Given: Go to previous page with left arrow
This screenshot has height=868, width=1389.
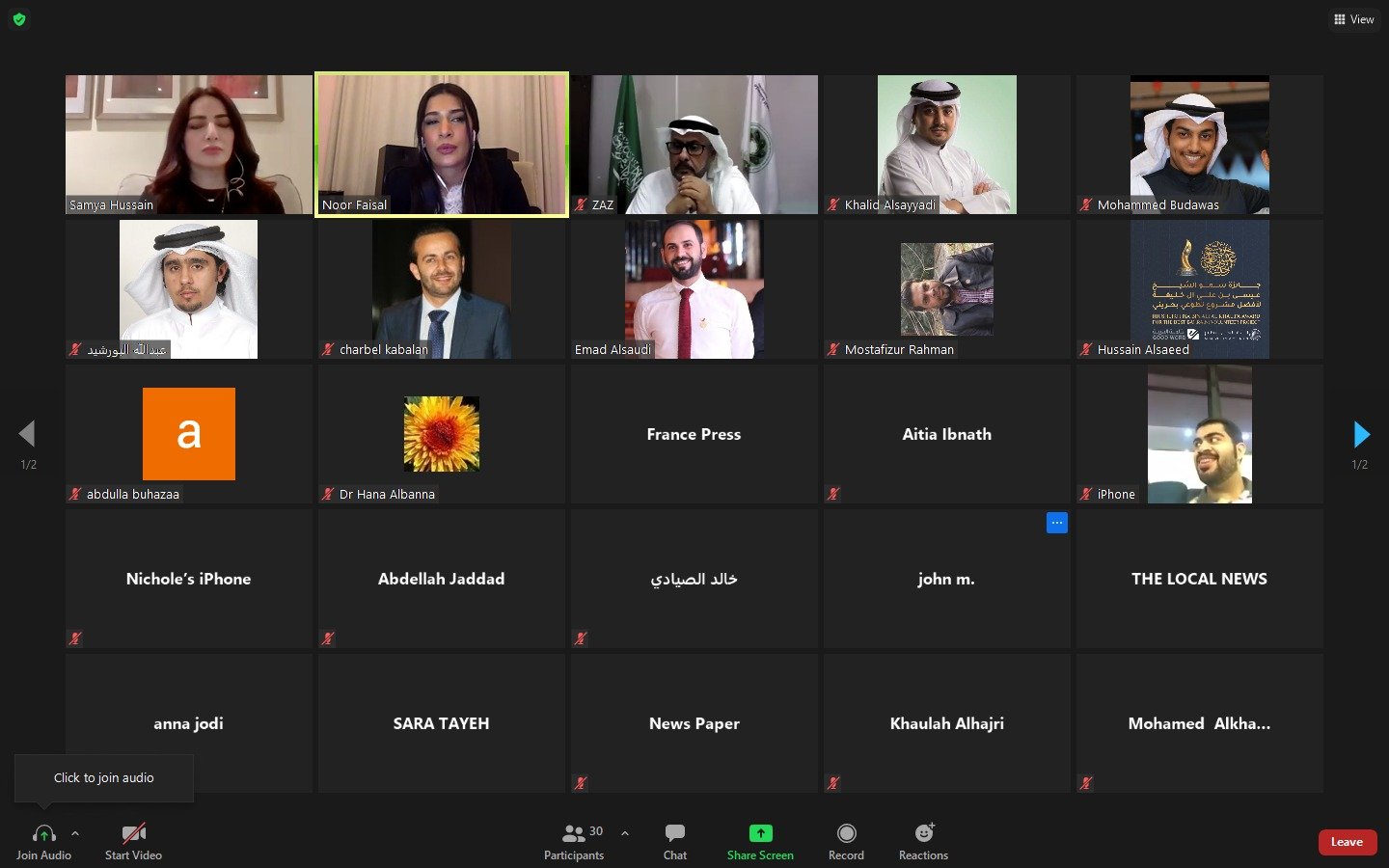Looking at the screenshot, I should 27,434.
